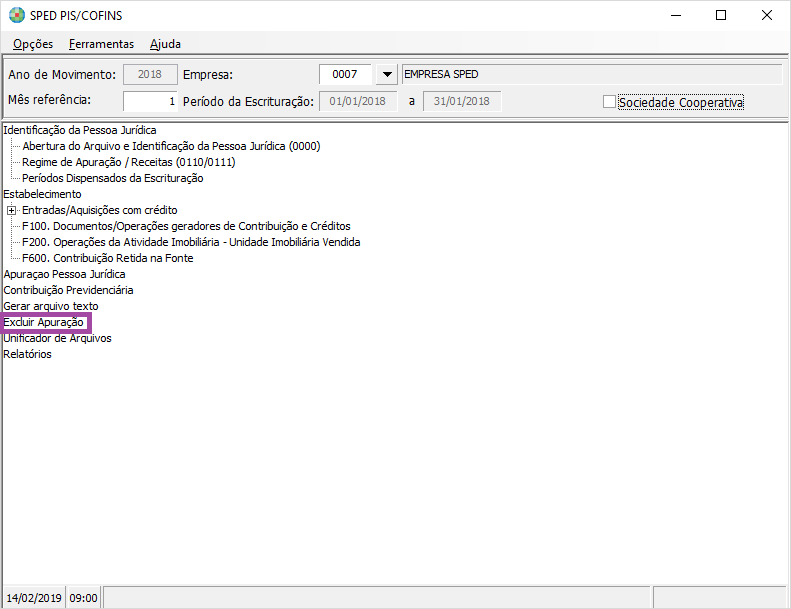Click the Empresa code field 0007
791x609 pixels.
(x=345, y=75)
